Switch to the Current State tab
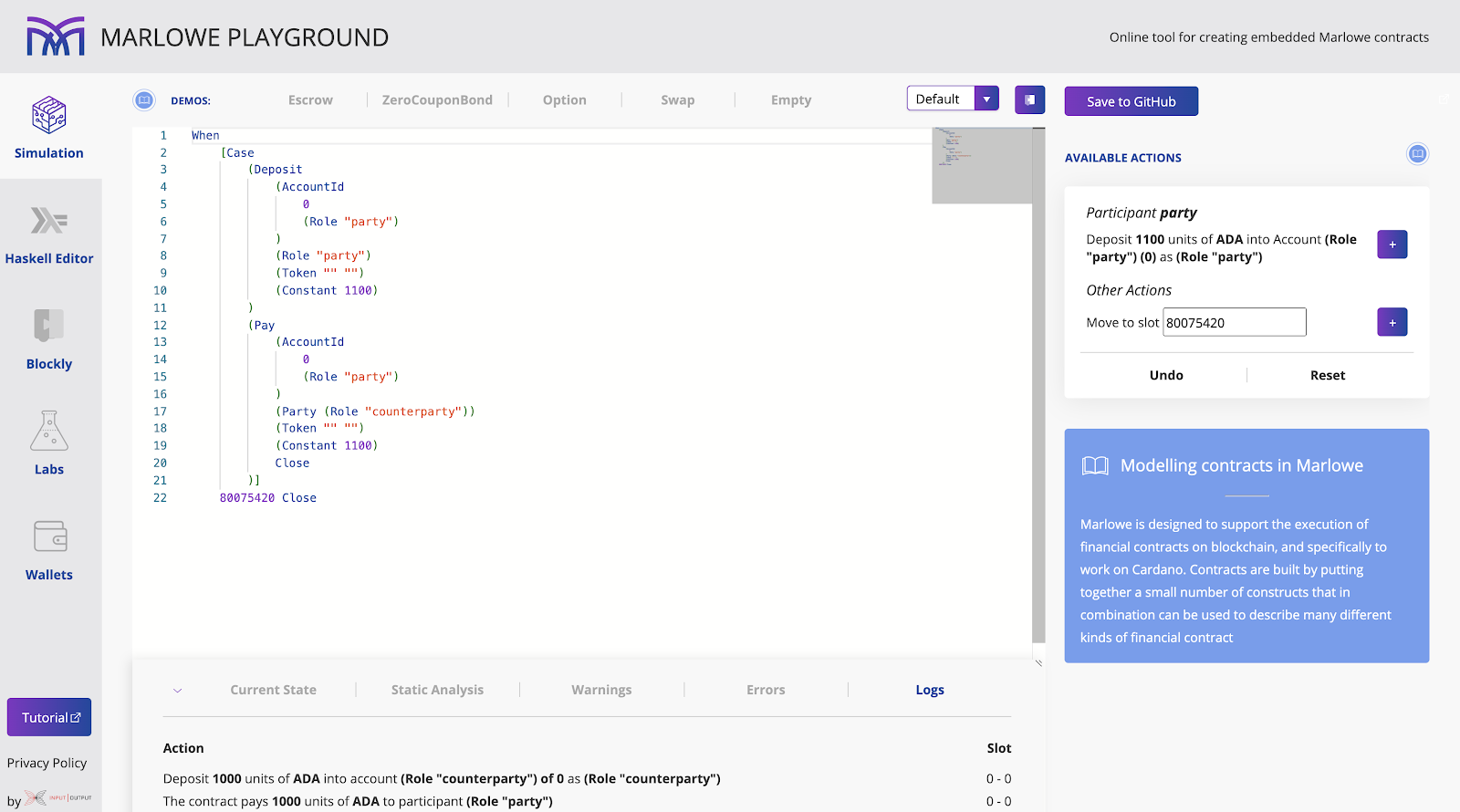Image resolution: width=1460 pixels, height=812 pixels. [x=274, y=690]
